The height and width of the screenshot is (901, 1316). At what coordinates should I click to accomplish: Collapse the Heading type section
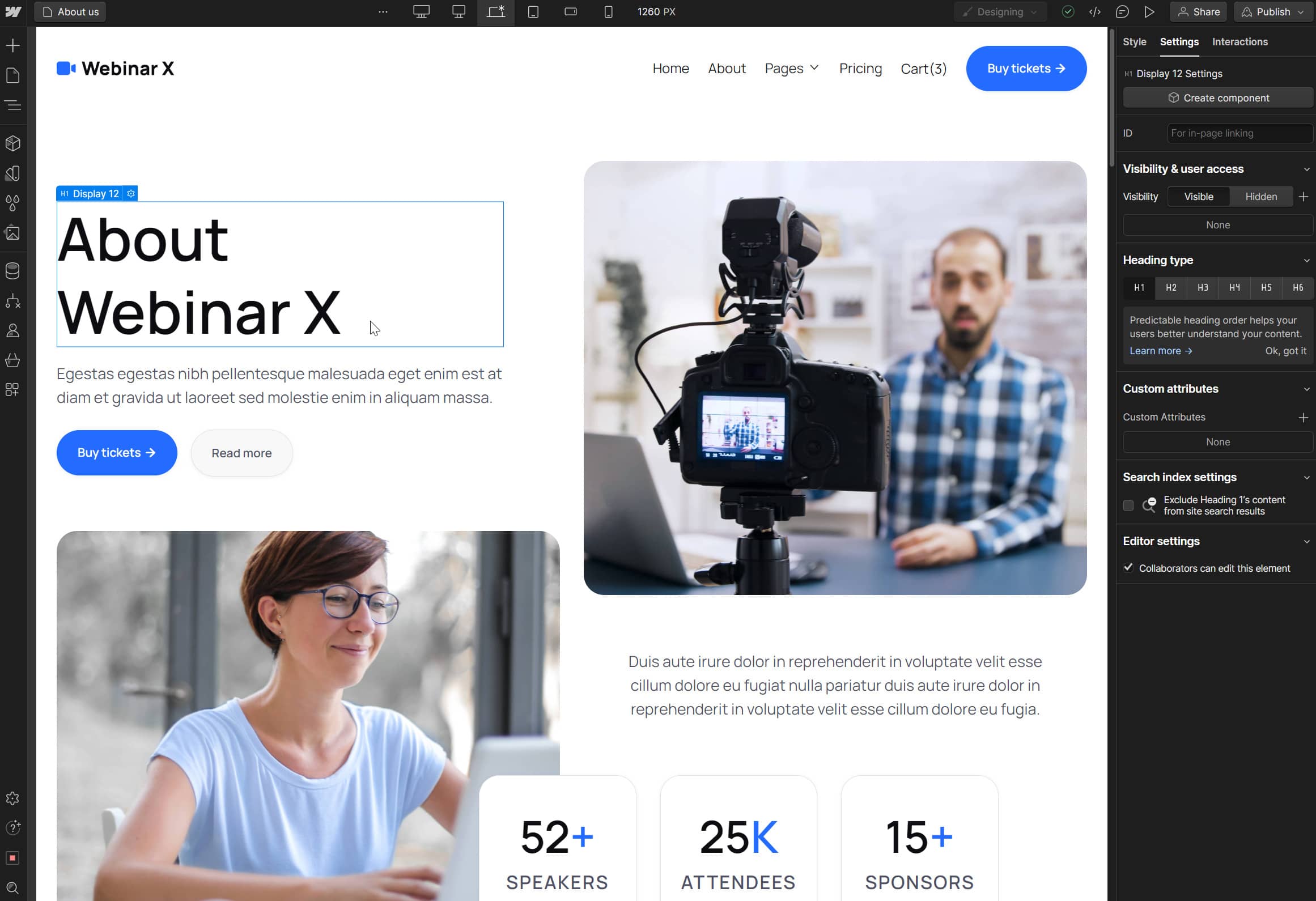pyautogui.click(x=1306, y=261)
